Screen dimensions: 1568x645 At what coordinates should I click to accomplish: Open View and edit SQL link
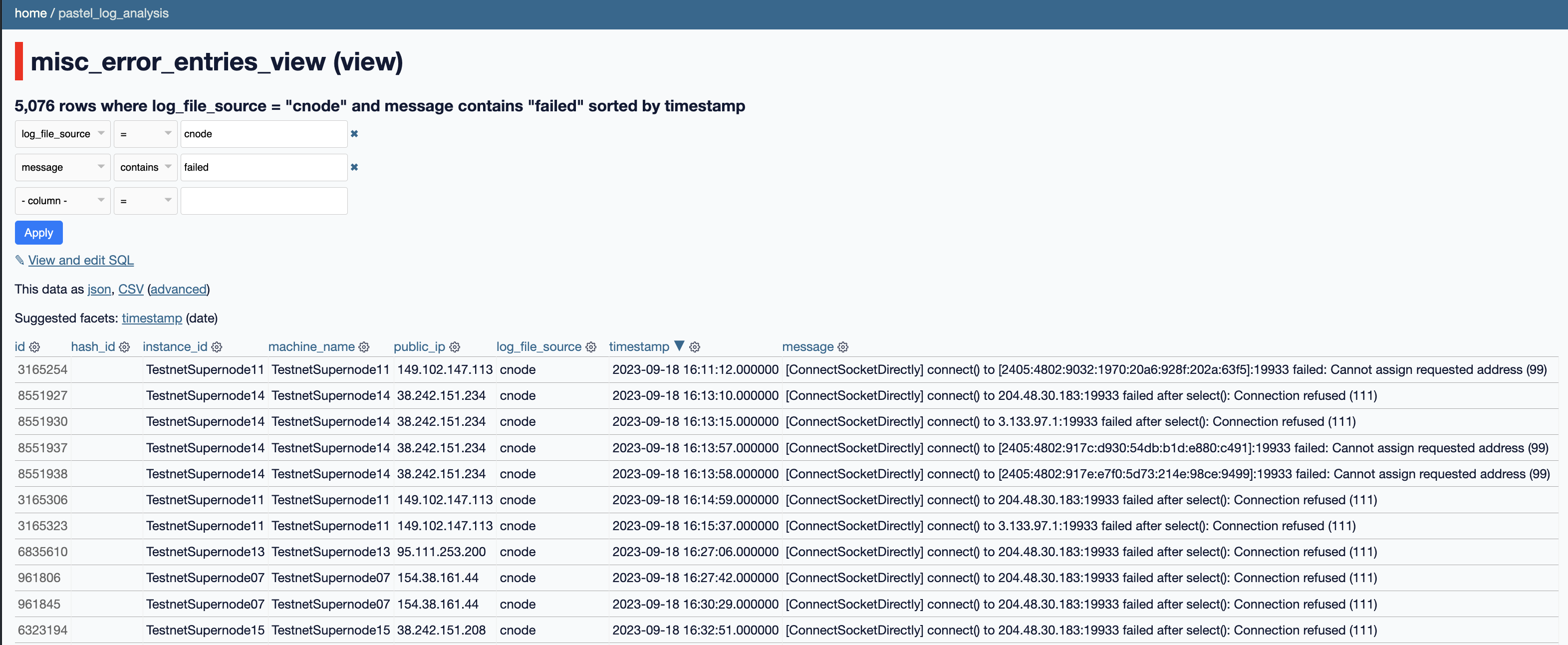click(x=80, y=261)
